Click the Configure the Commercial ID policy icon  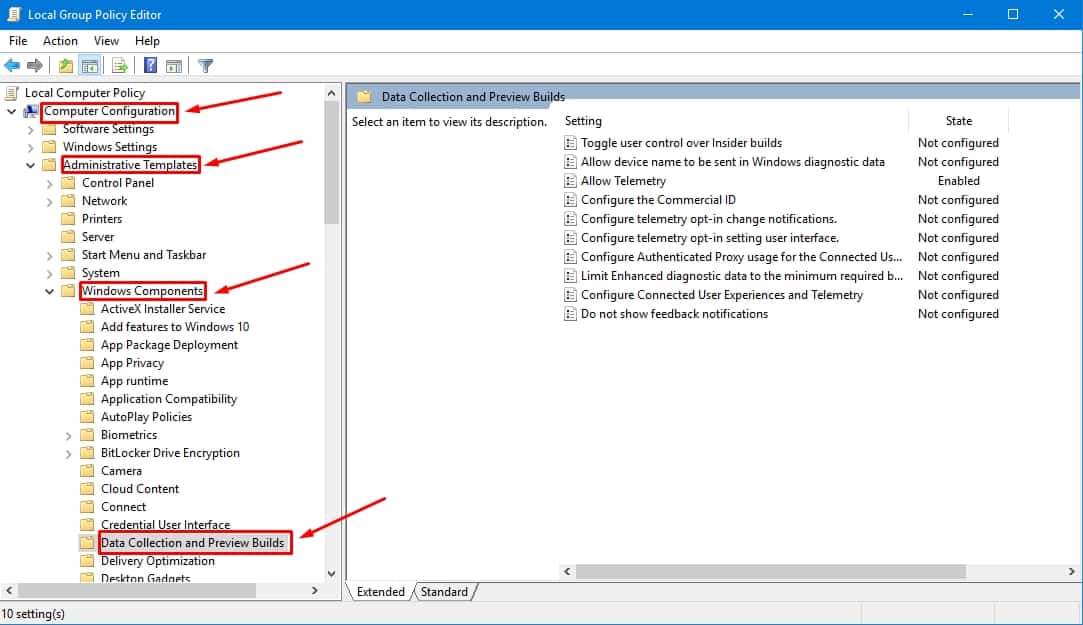click(570, 200)
